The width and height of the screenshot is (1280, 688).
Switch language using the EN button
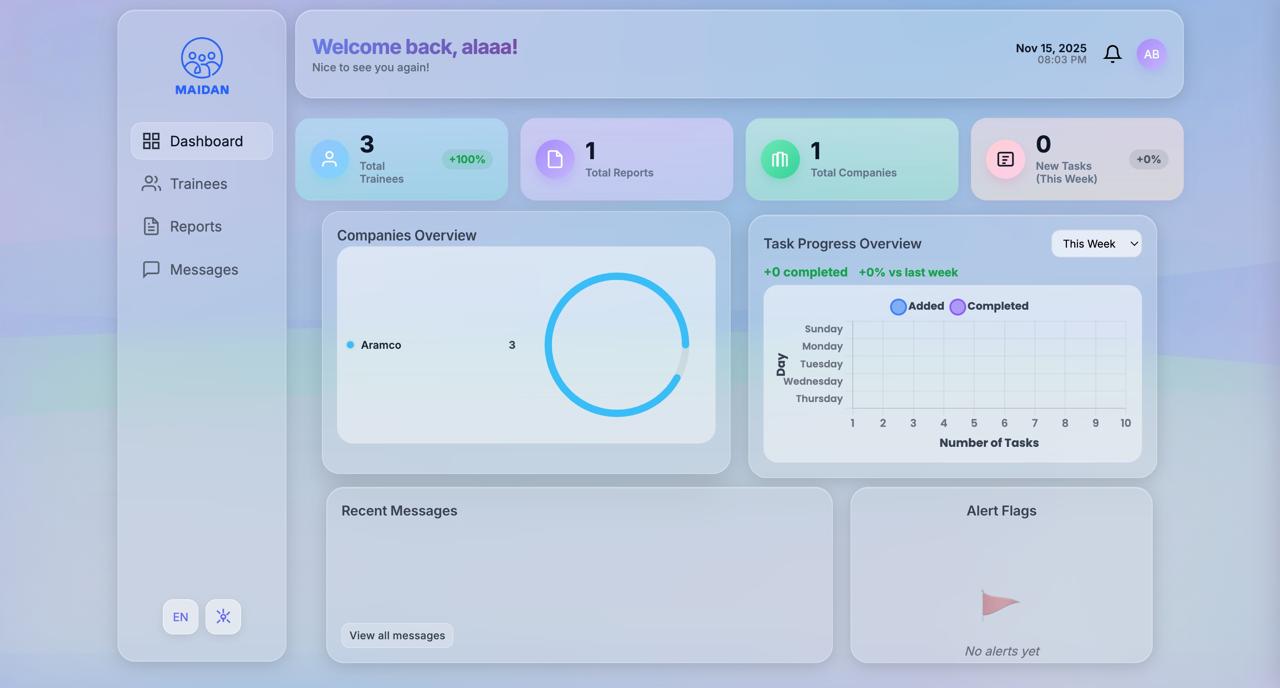point(180,617)
